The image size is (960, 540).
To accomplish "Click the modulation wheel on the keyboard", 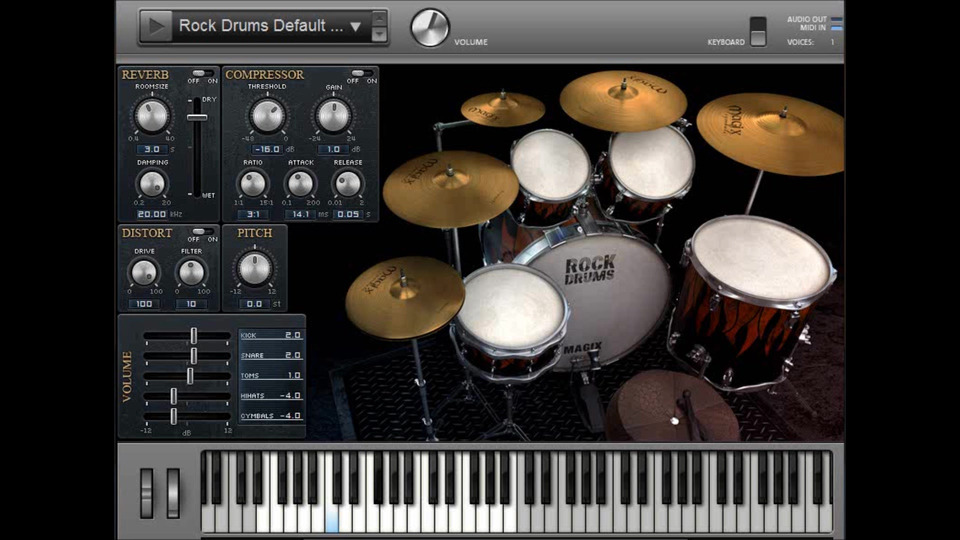I will pos(174,493).
